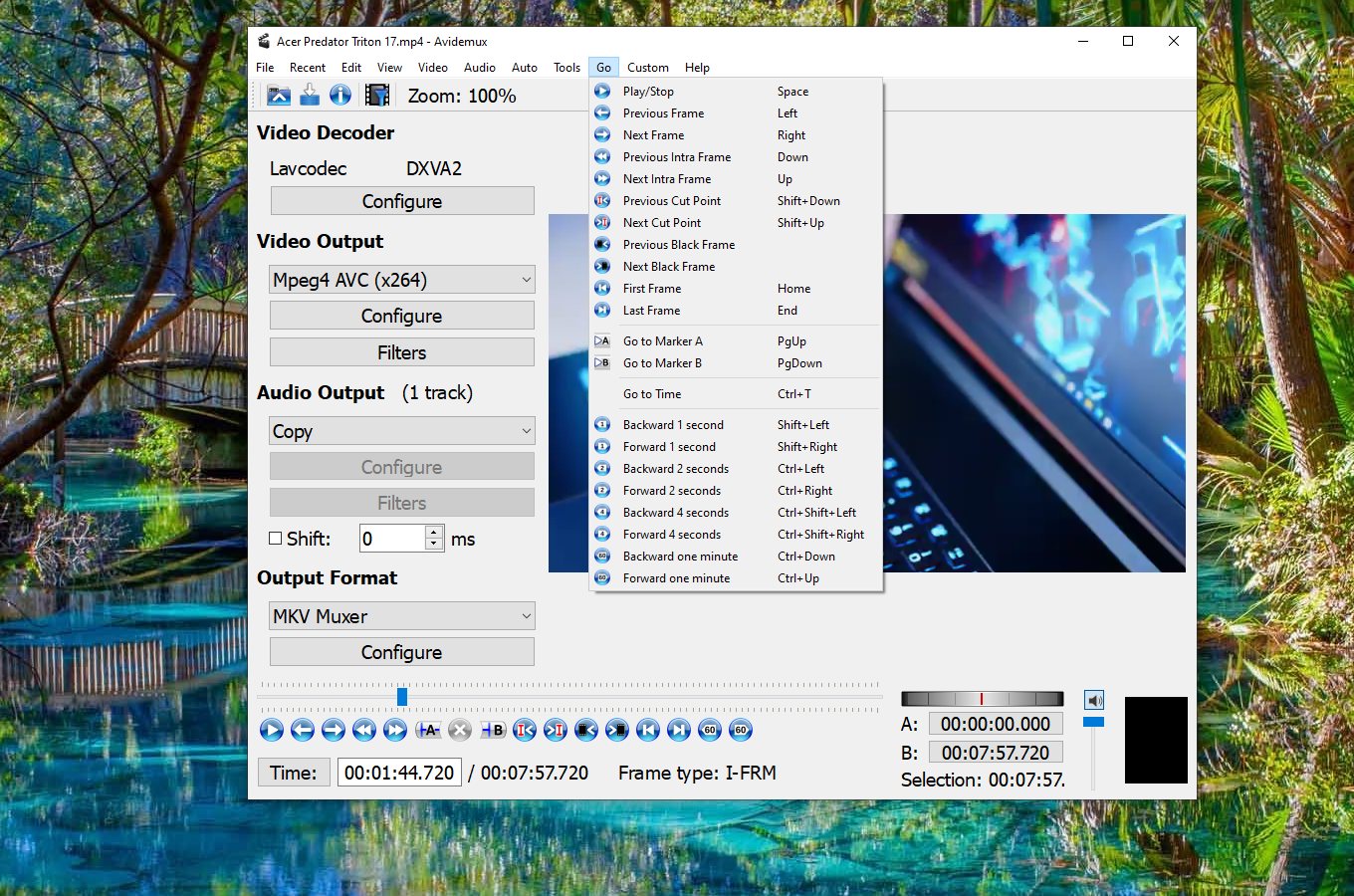This screenshot has width=1354, height=896.
Task: Set start marker A button
Action: 428,730
